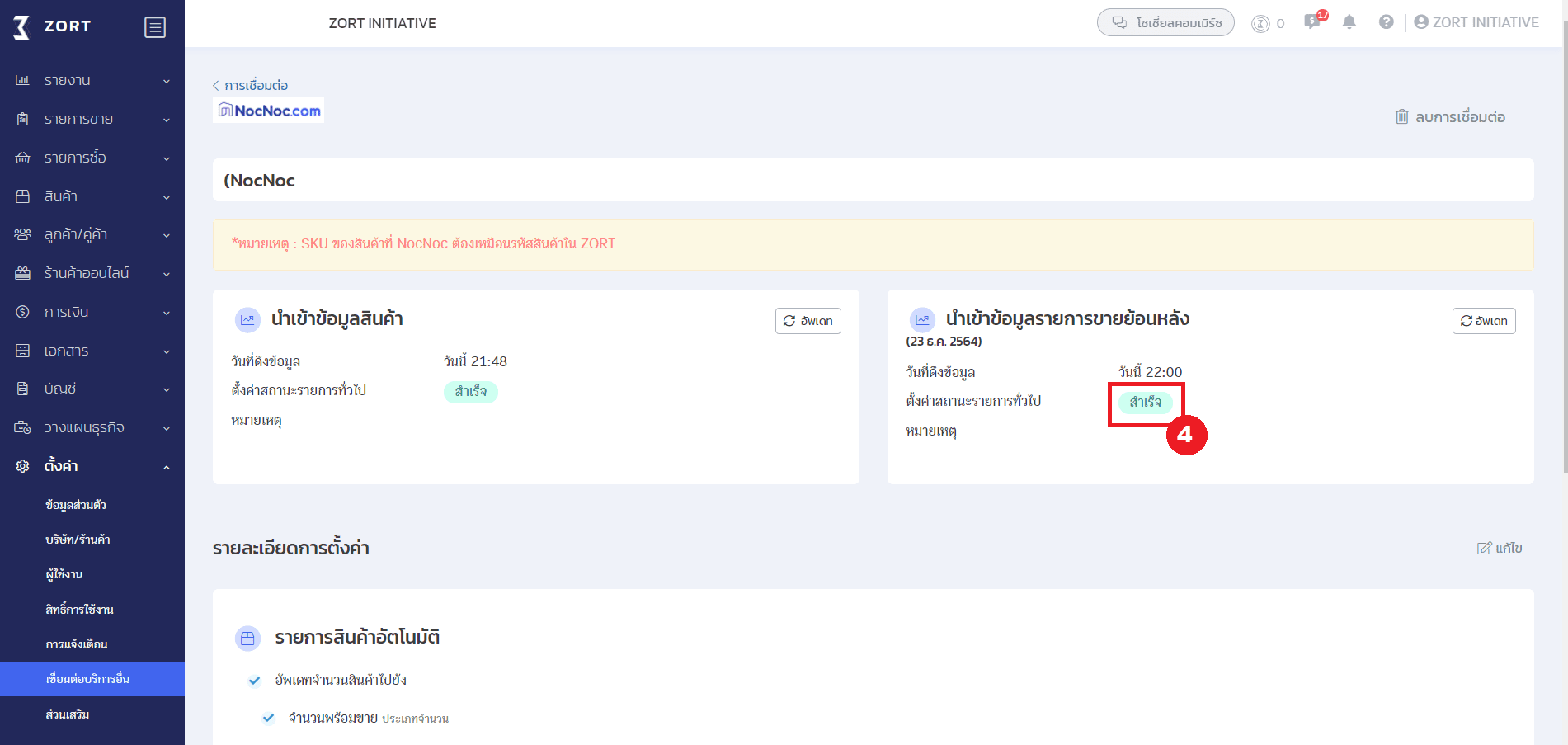Click อัพเดท button in รายการขายย้อนหลัง card
Viewport: 1568px width, 745px height.
[x=1484, y=321]
